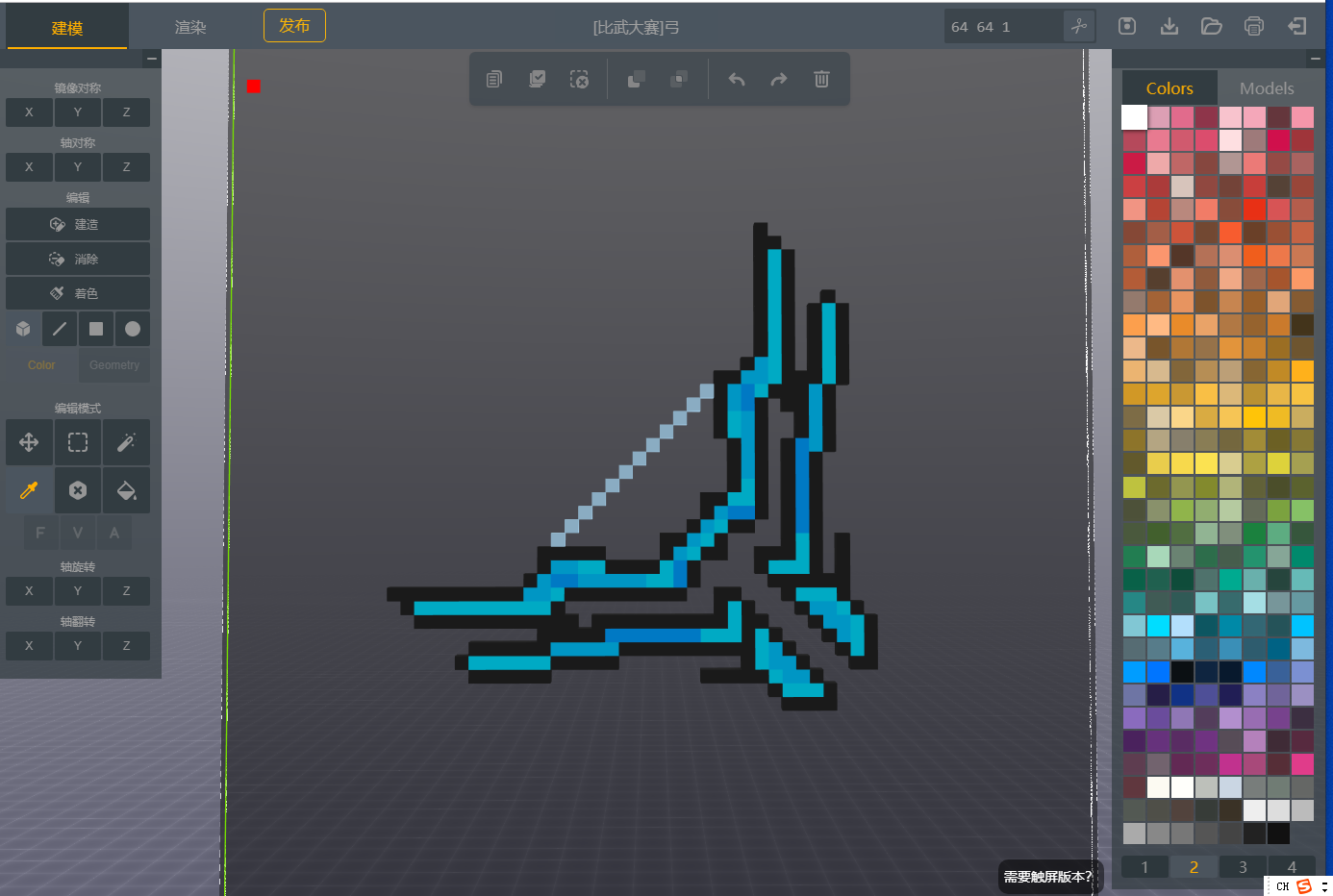Viewport: 1333px width, 896px height.
Task: Choose the magic wand tool
Action: click(127, 442)
